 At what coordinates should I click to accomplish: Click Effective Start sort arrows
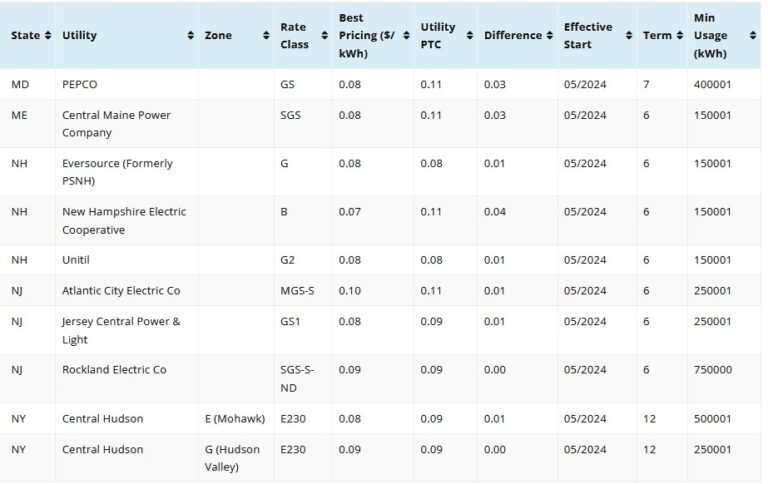pos(629,36)
